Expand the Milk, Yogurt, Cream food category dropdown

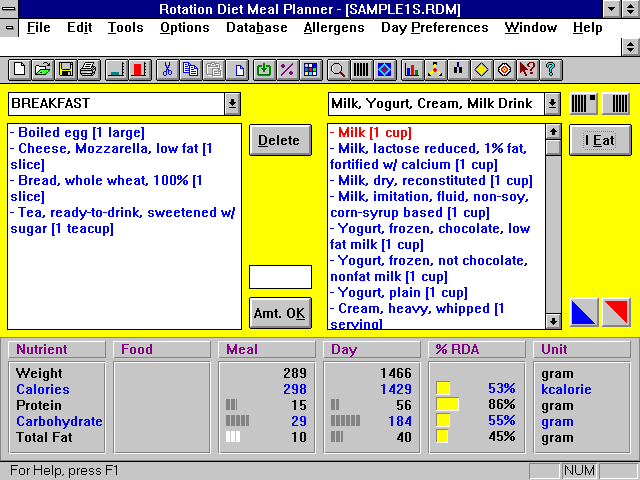point(552,103)
